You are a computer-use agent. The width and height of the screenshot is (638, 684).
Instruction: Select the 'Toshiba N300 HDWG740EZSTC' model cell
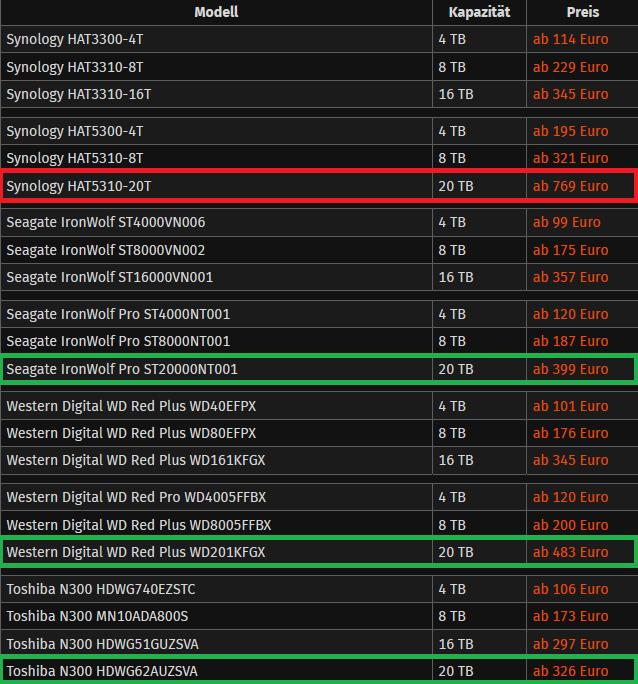point(216,589)
